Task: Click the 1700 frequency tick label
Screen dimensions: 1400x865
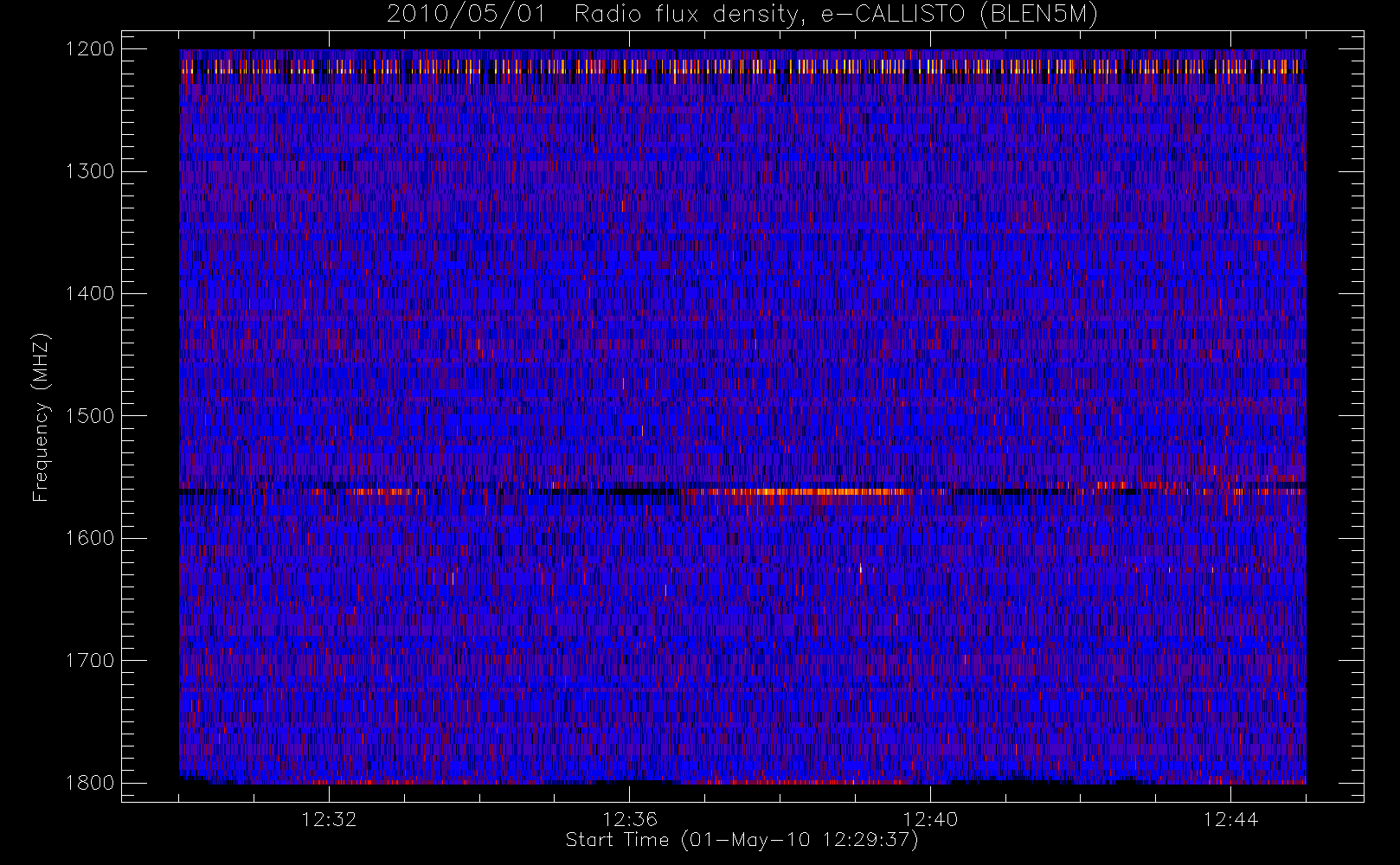Action: point(90,661)
